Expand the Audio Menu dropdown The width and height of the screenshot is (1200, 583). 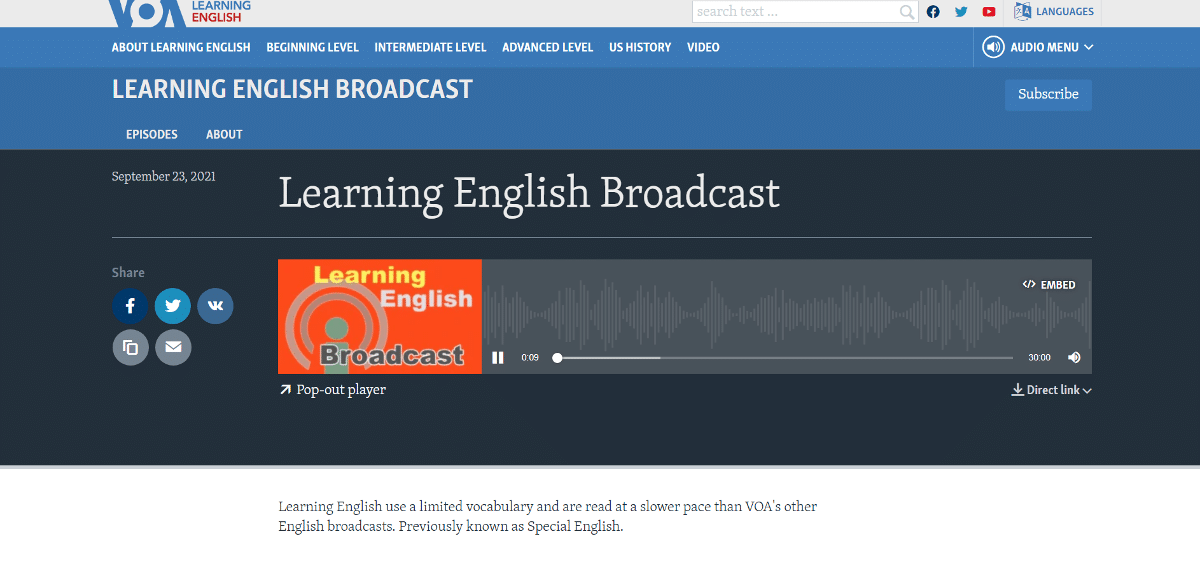coord(1038,47)
